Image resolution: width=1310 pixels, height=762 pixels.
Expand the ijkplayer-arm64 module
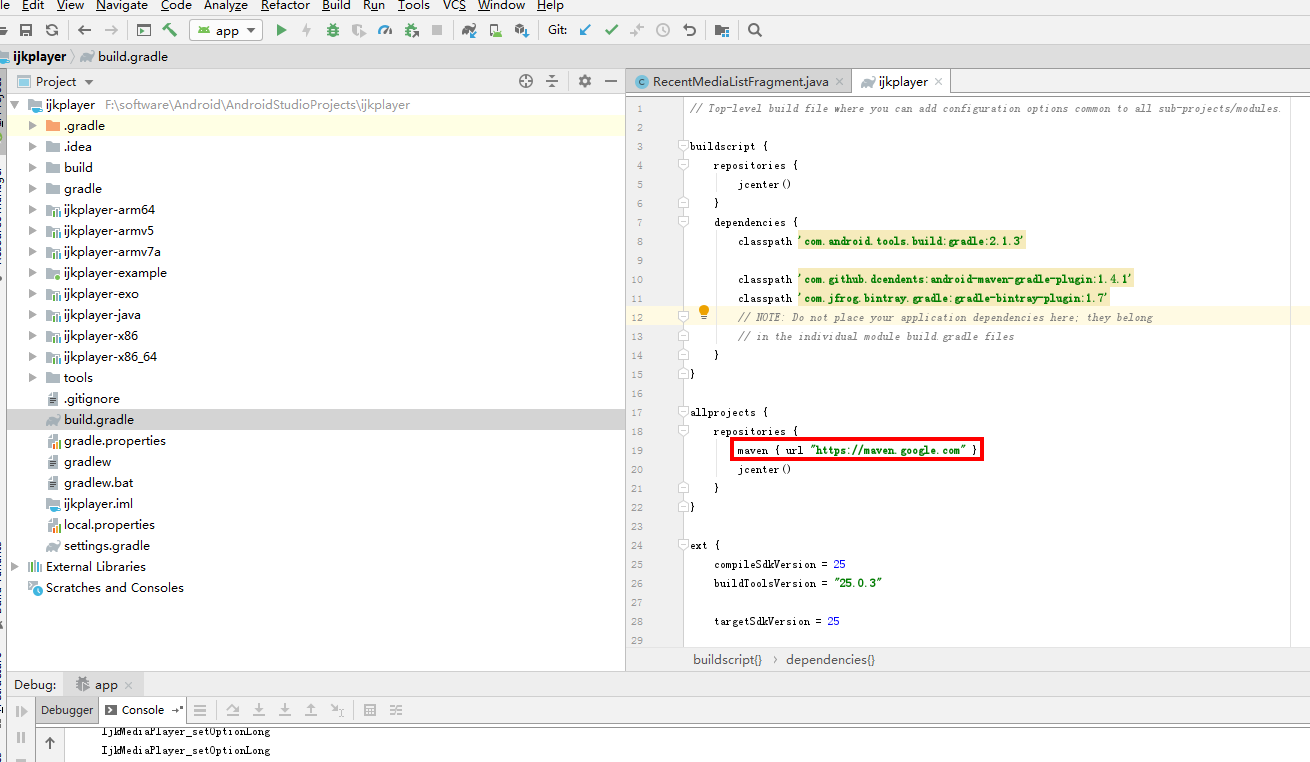[x=33, y=210]
